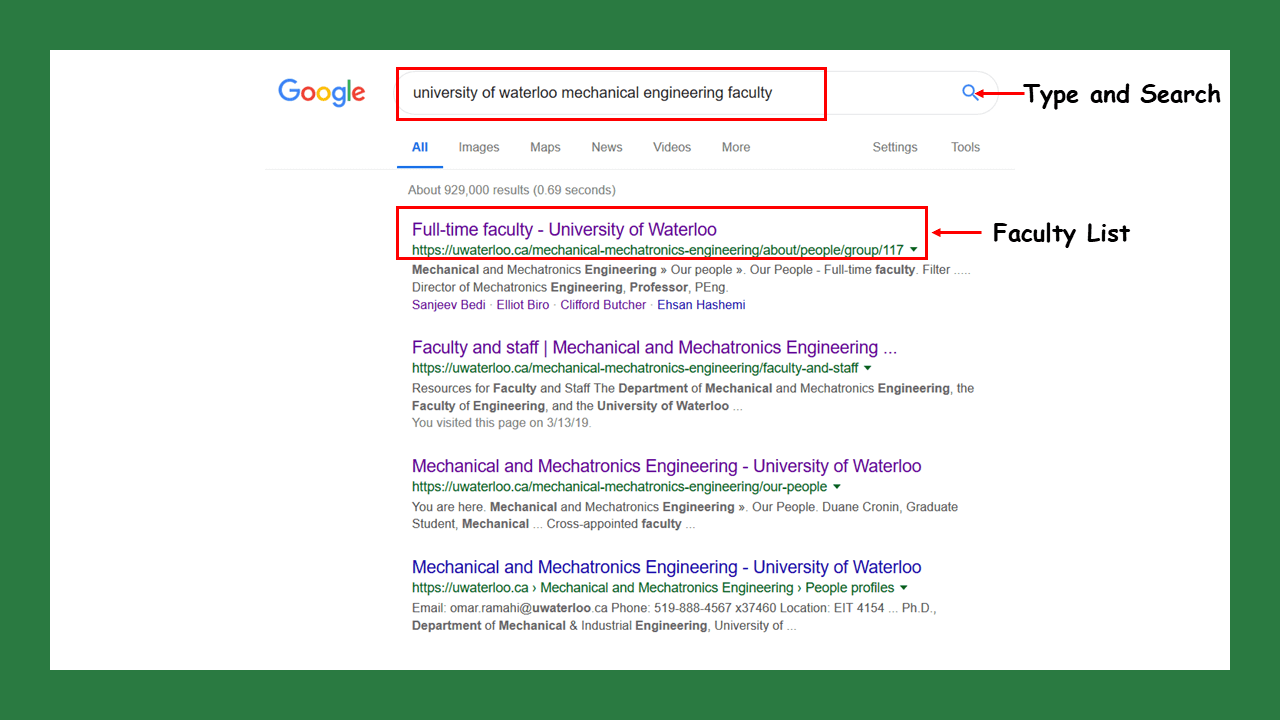This screenshot has width=1280, height=720.
Task: Open the Ehsan Hashemi sitelink
Action: click(x=701, y=305)
